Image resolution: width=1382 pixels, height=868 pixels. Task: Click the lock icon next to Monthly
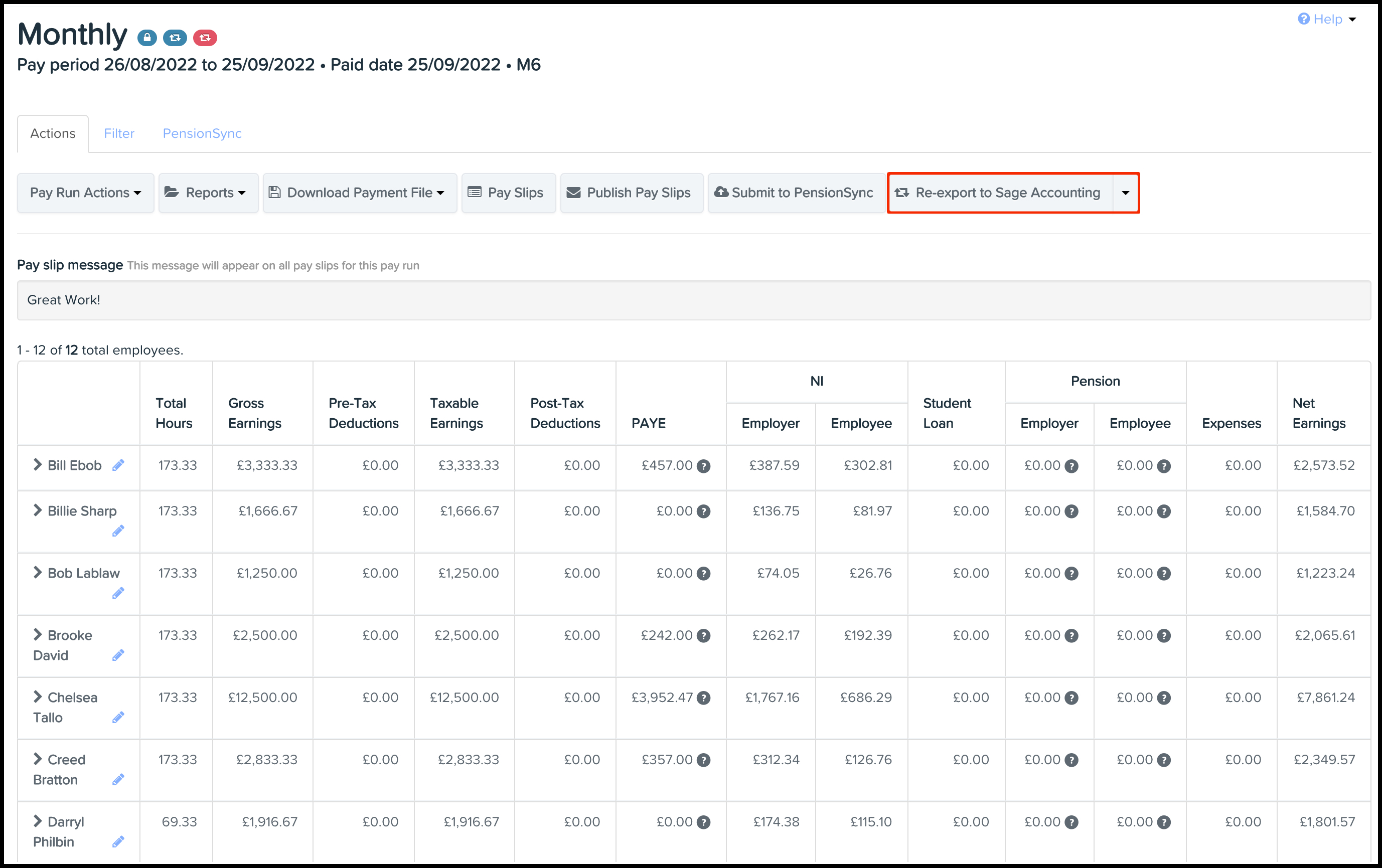click(147, 37)
